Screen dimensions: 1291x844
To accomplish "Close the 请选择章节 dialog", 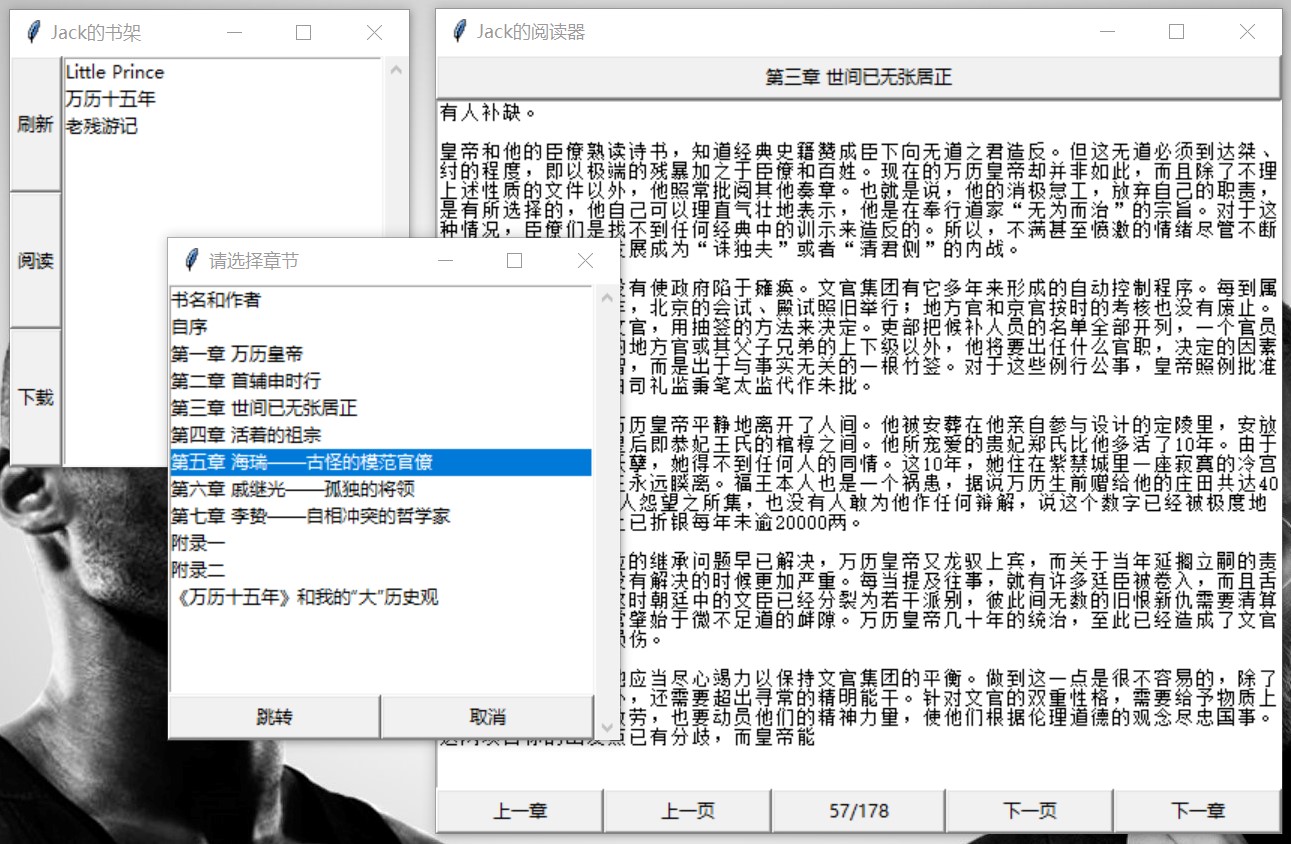I will point(585,260).
